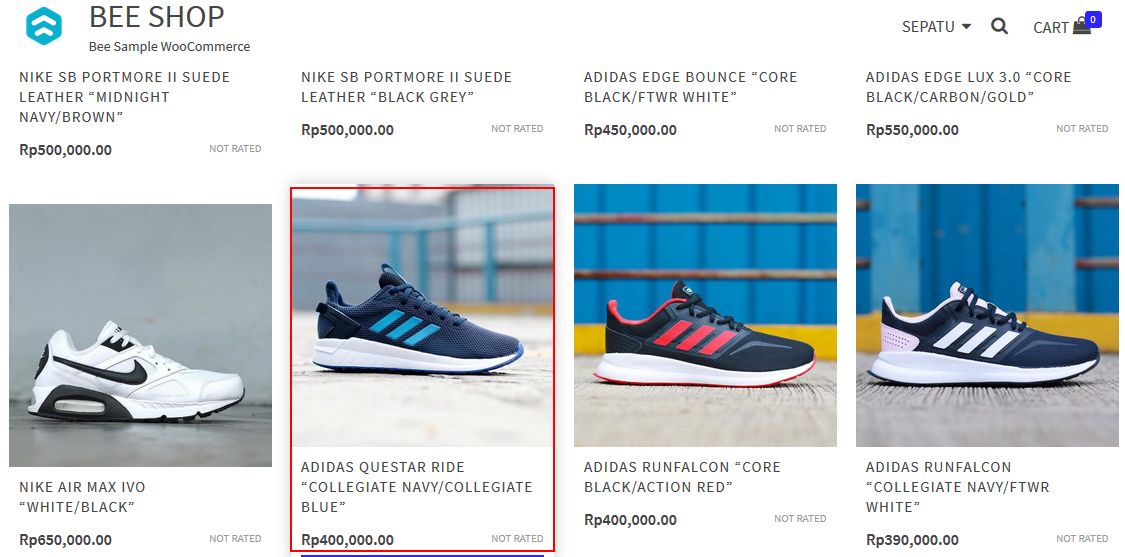Open Nike Air Max Ivo White/Black title
Screen dimensions: 1125x557
coord(83,497)
